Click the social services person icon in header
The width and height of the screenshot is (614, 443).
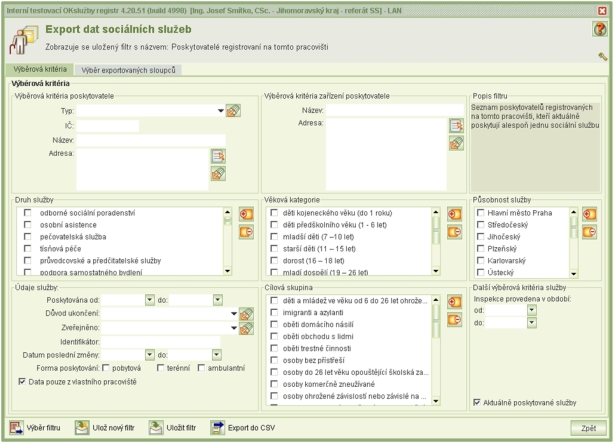tap(23, 40)
